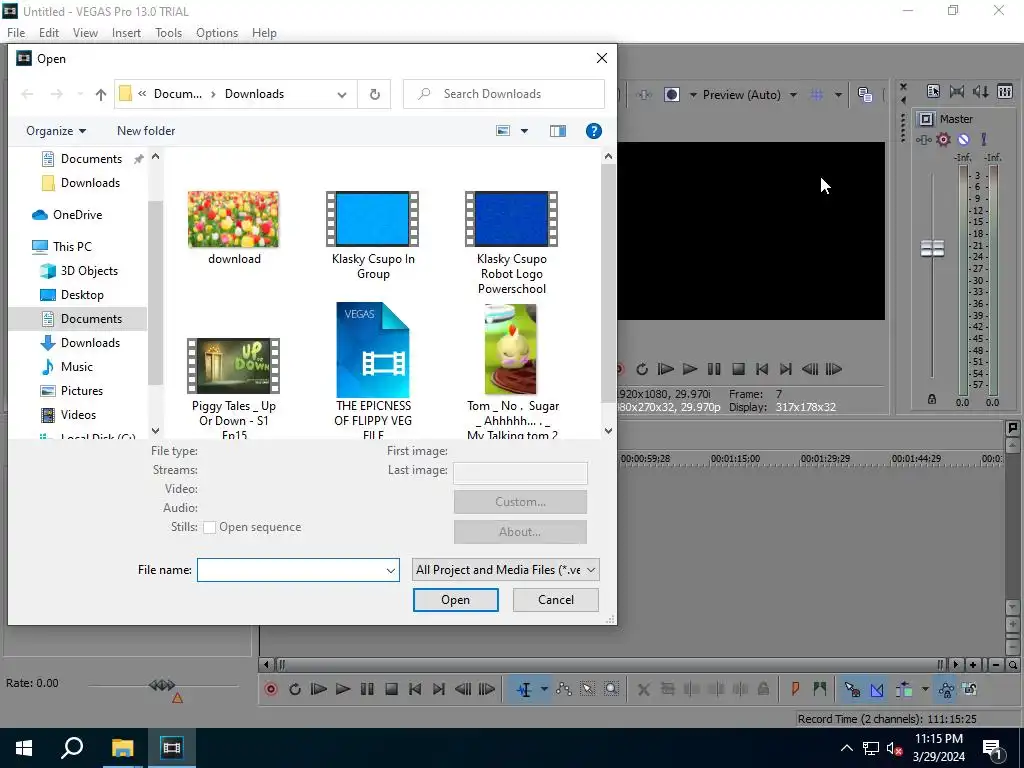The image size is (1024, 768).
Task: Click Pause in the timeline transport bar
Action: click(x=367, y=689)
